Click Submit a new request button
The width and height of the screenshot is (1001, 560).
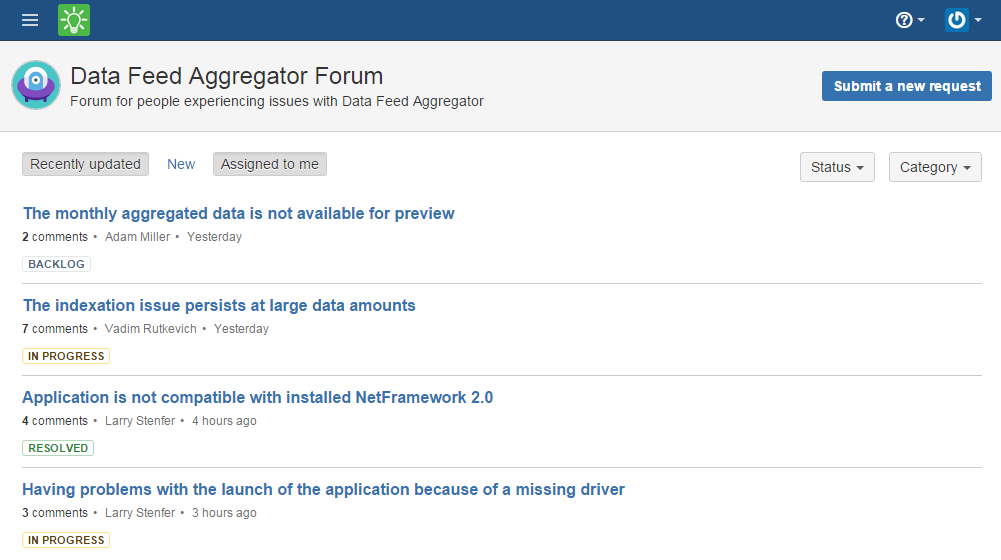pyautogui.click(x=907, y=86)
